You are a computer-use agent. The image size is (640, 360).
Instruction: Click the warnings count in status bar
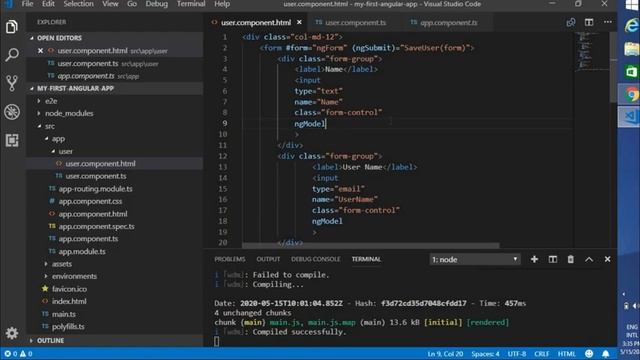(x=26, y=353)
